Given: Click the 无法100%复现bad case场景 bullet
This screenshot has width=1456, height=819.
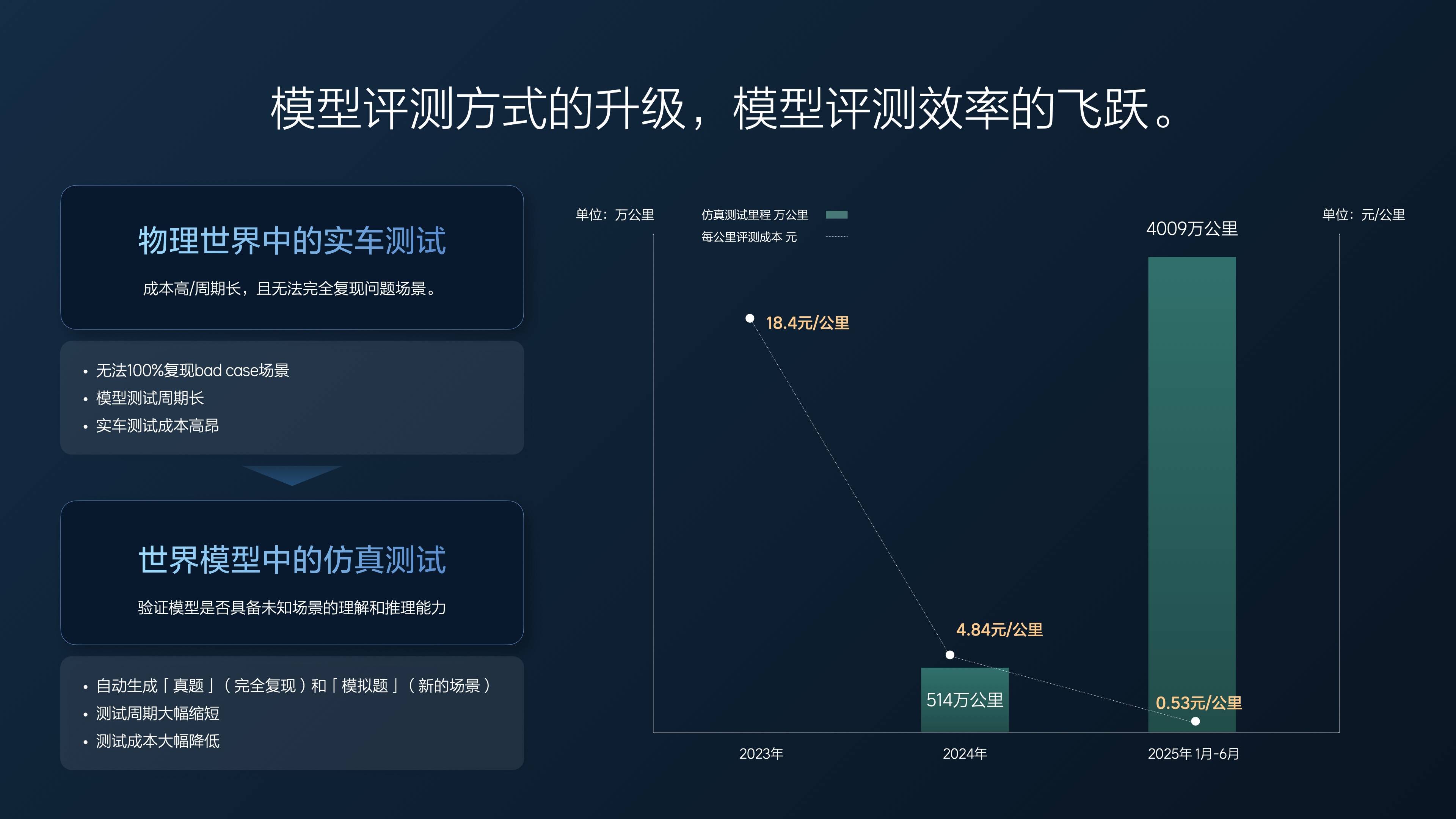Looking at the screenshot, I should pyautogui.click(x=192, y=370).
